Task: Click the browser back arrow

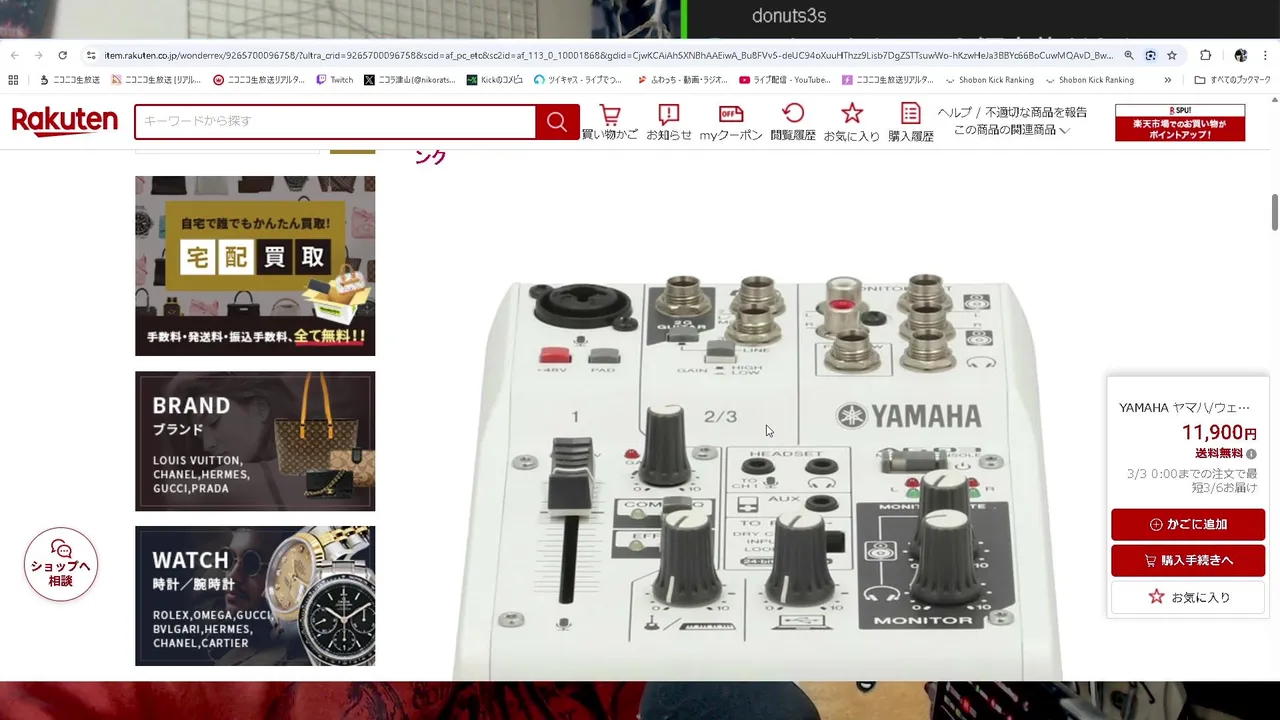Action: (14, 55)
